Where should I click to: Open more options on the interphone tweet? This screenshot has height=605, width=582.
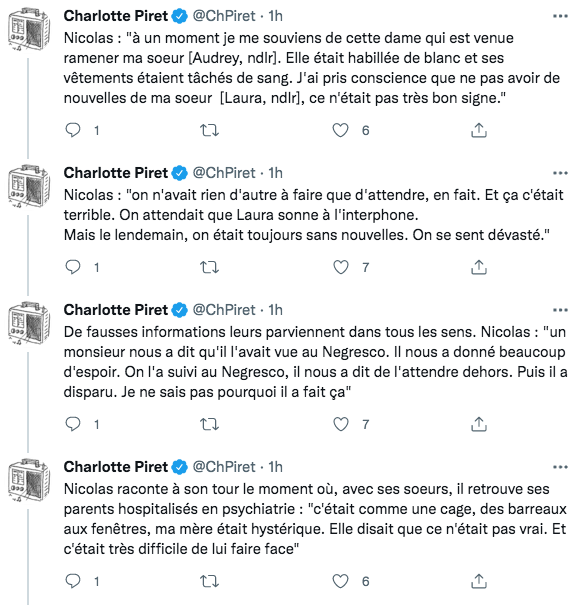(x=560, y=173)
